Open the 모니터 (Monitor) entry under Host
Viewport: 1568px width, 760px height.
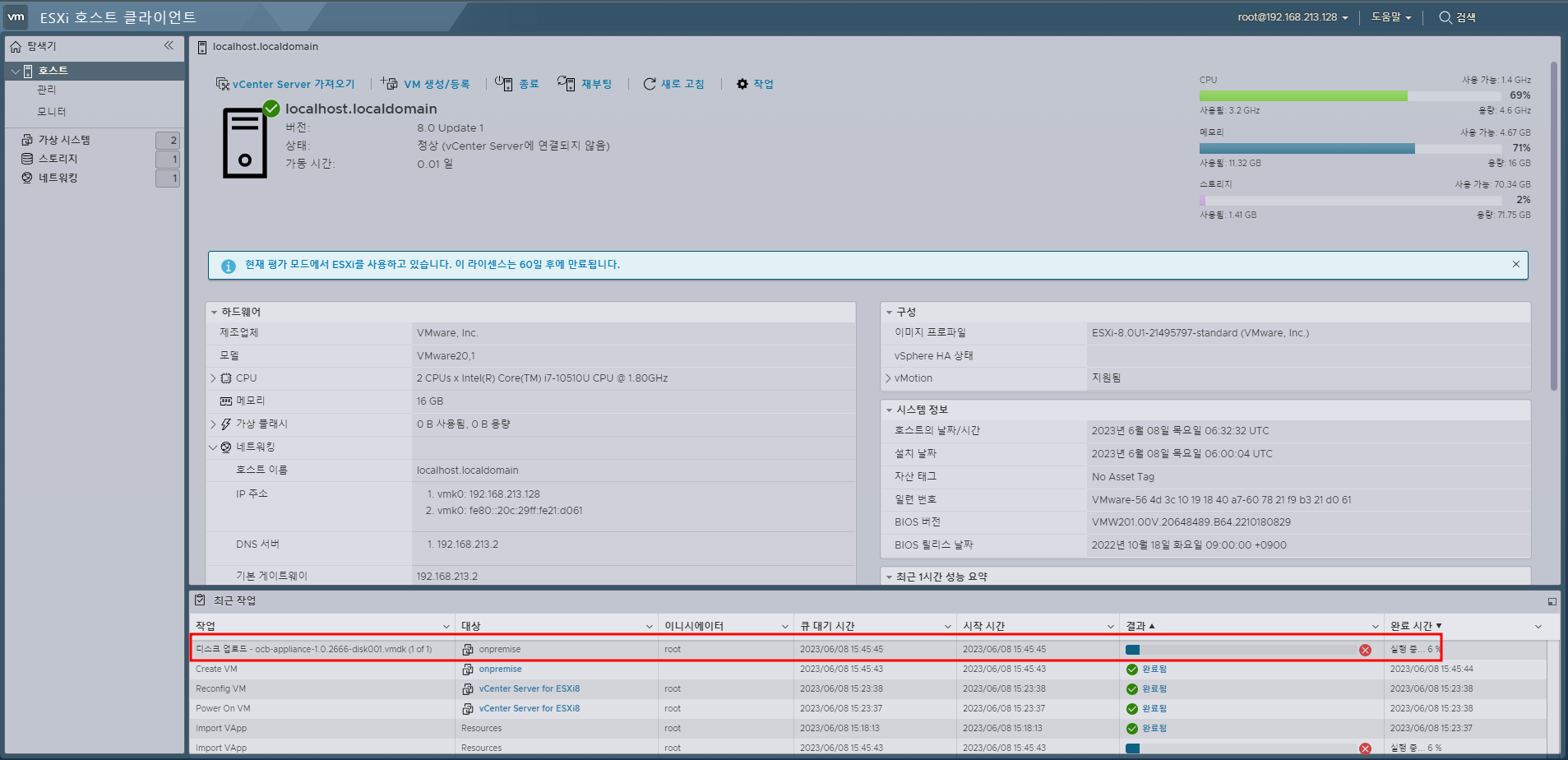click(x=51, y=112)
